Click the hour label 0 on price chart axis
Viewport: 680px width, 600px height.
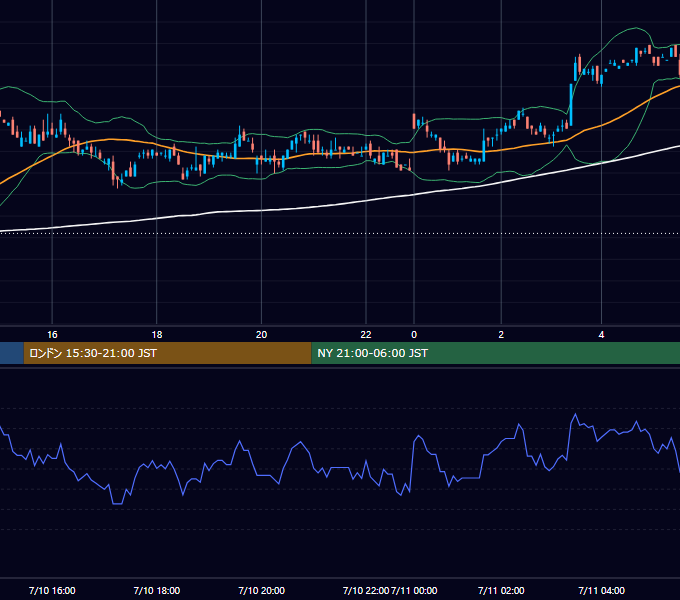[414, 335]
